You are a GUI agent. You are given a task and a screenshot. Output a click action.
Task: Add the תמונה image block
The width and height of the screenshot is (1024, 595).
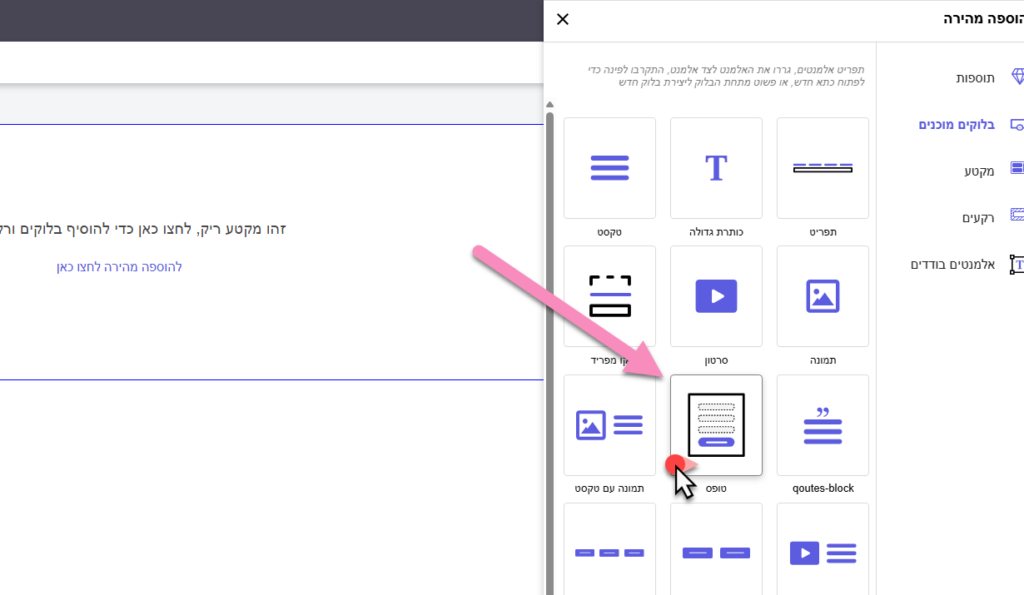(822, 296)
